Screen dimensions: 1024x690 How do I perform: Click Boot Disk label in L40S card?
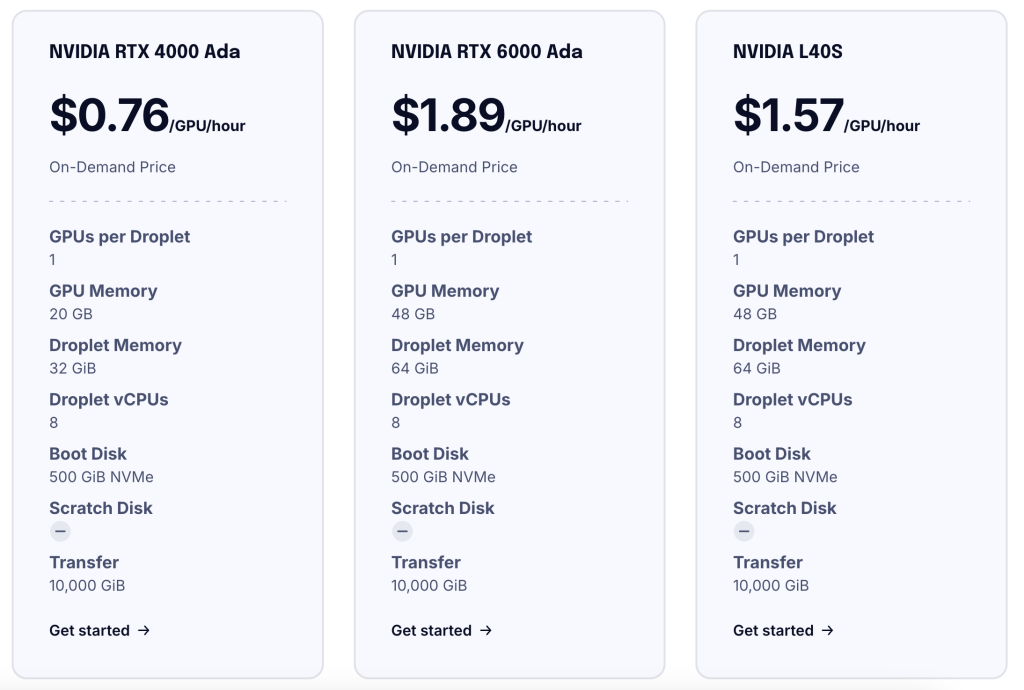pos(771,454)
